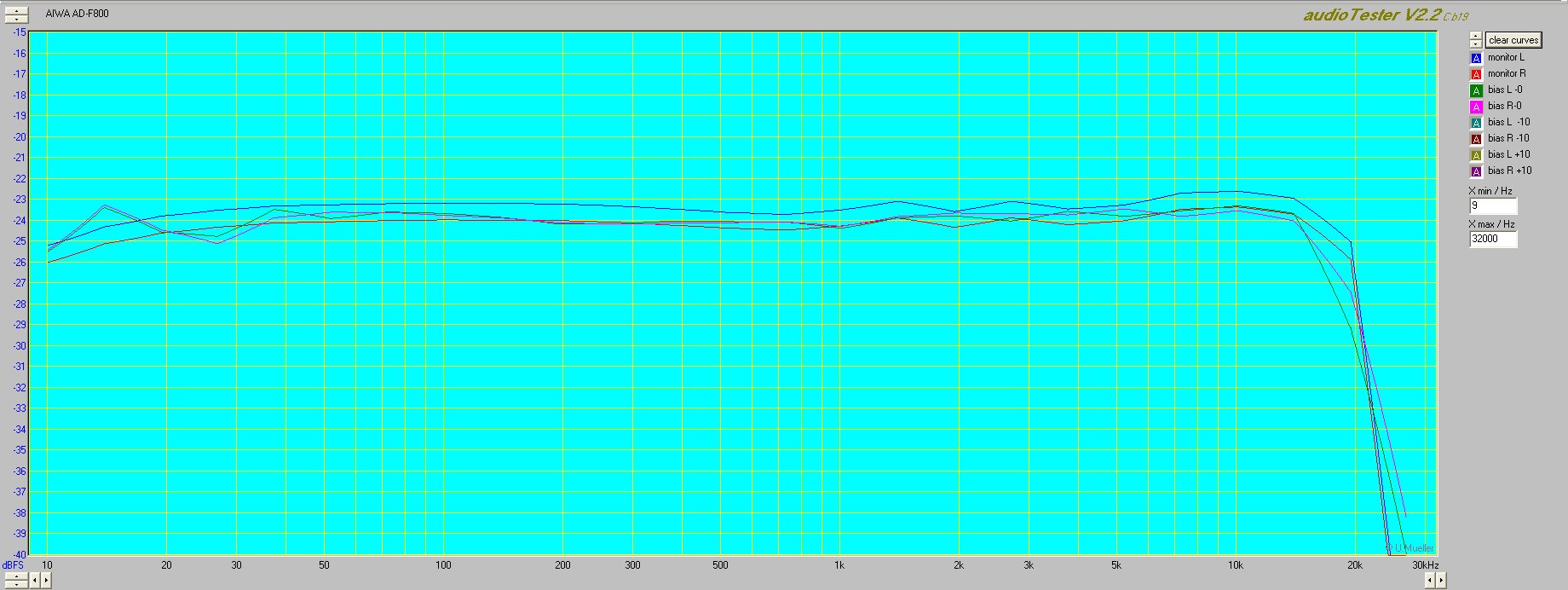Click the up spinner next to clear curves
This screenshot has width=1568, height=590.
click(x=1475, y=36)
